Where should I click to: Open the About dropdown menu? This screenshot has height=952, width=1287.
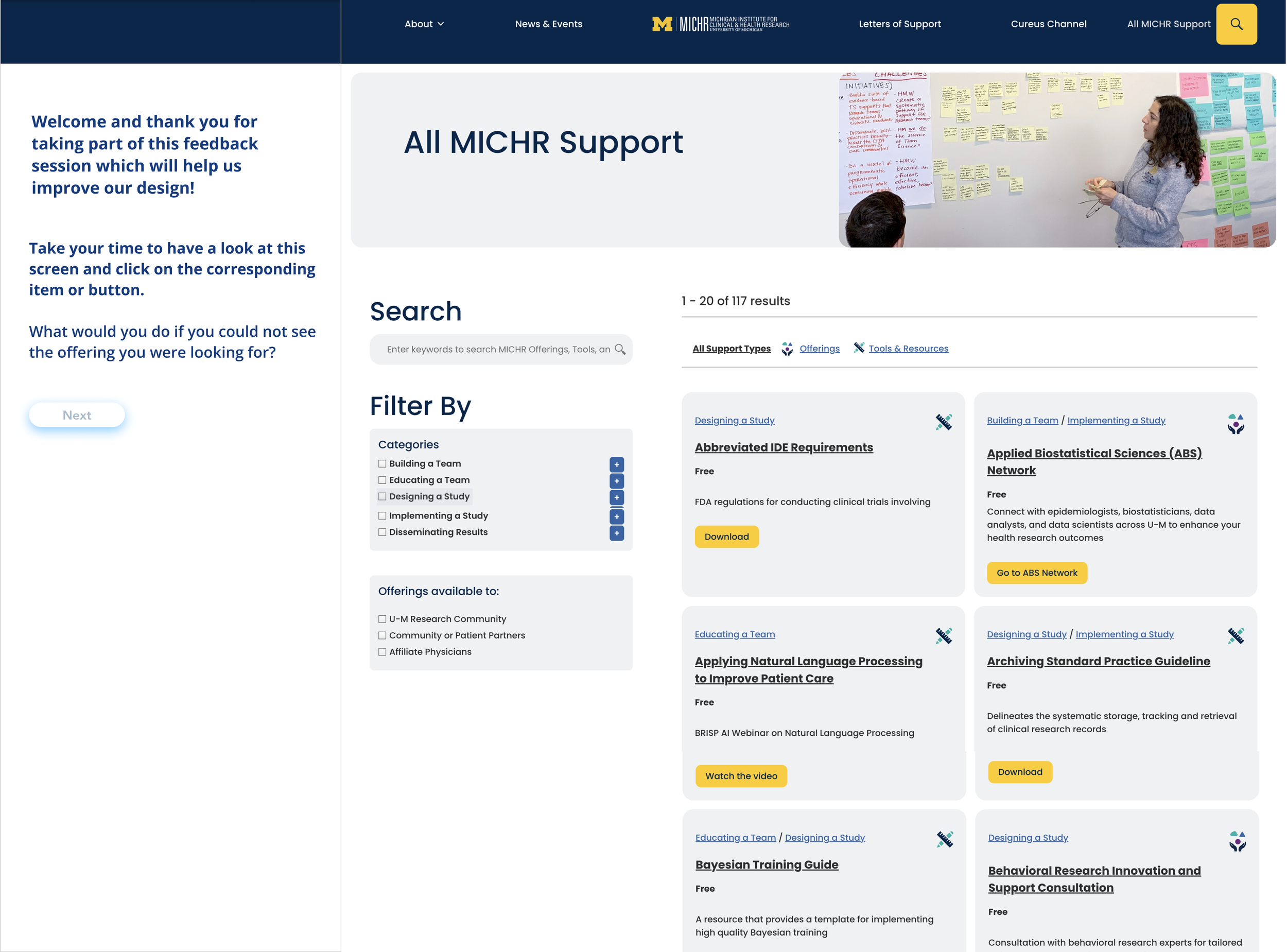[x=424, y=24]
